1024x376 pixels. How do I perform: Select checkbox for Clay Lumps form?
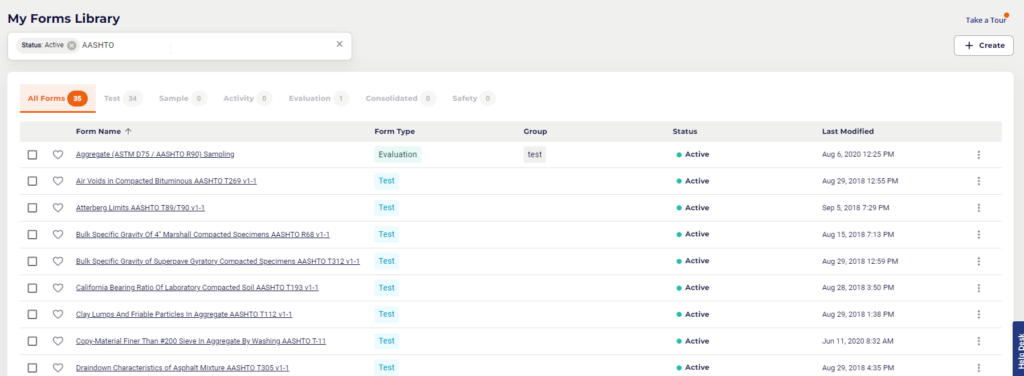[32, 314]
